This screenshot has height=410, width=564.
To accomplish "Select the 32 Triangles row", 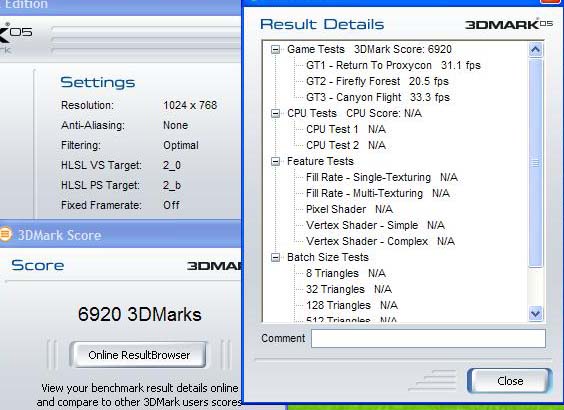I will pyautogui.click(x=349, y=290).
